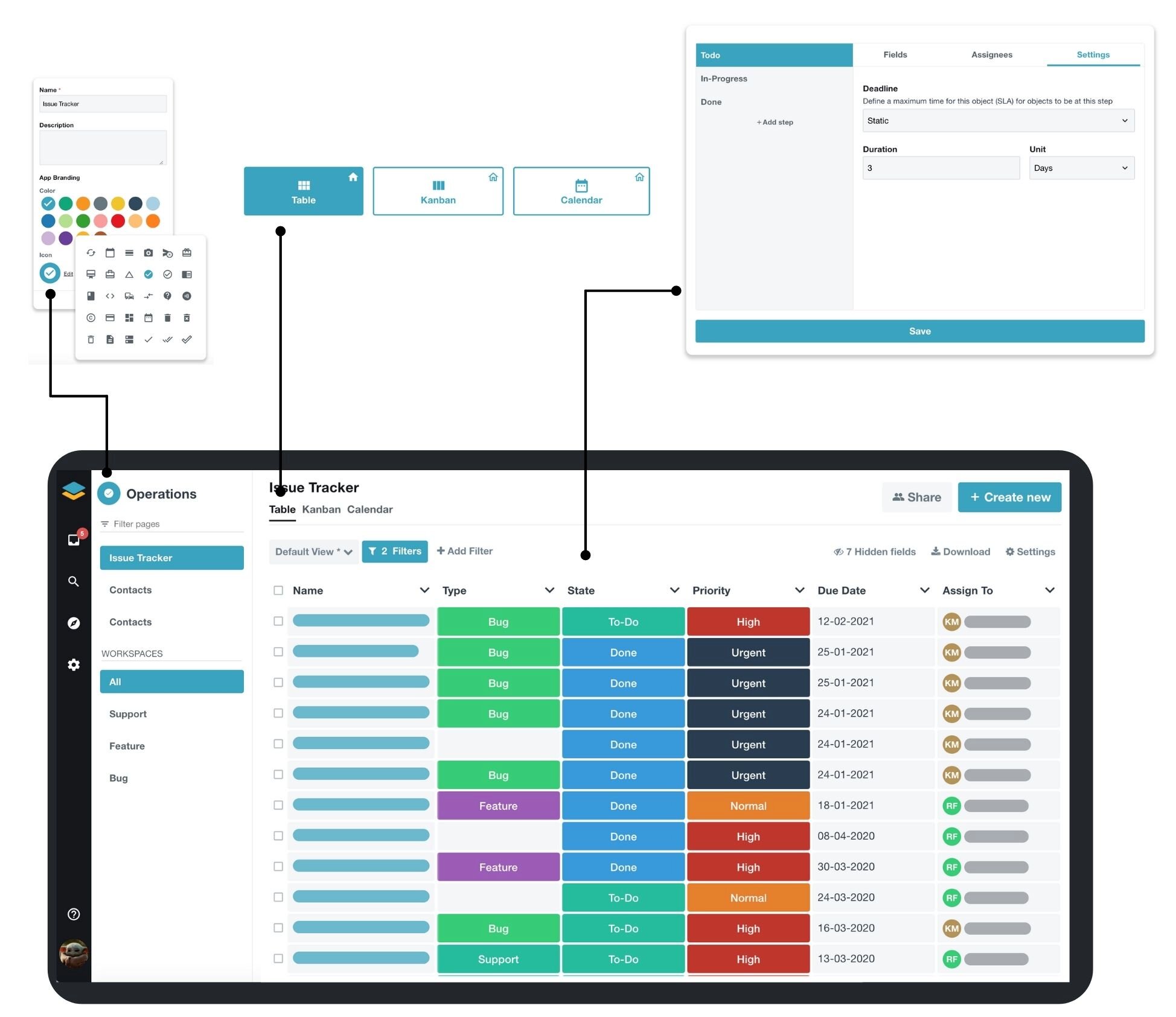Click the Create new button

(x=1007, y=497)
